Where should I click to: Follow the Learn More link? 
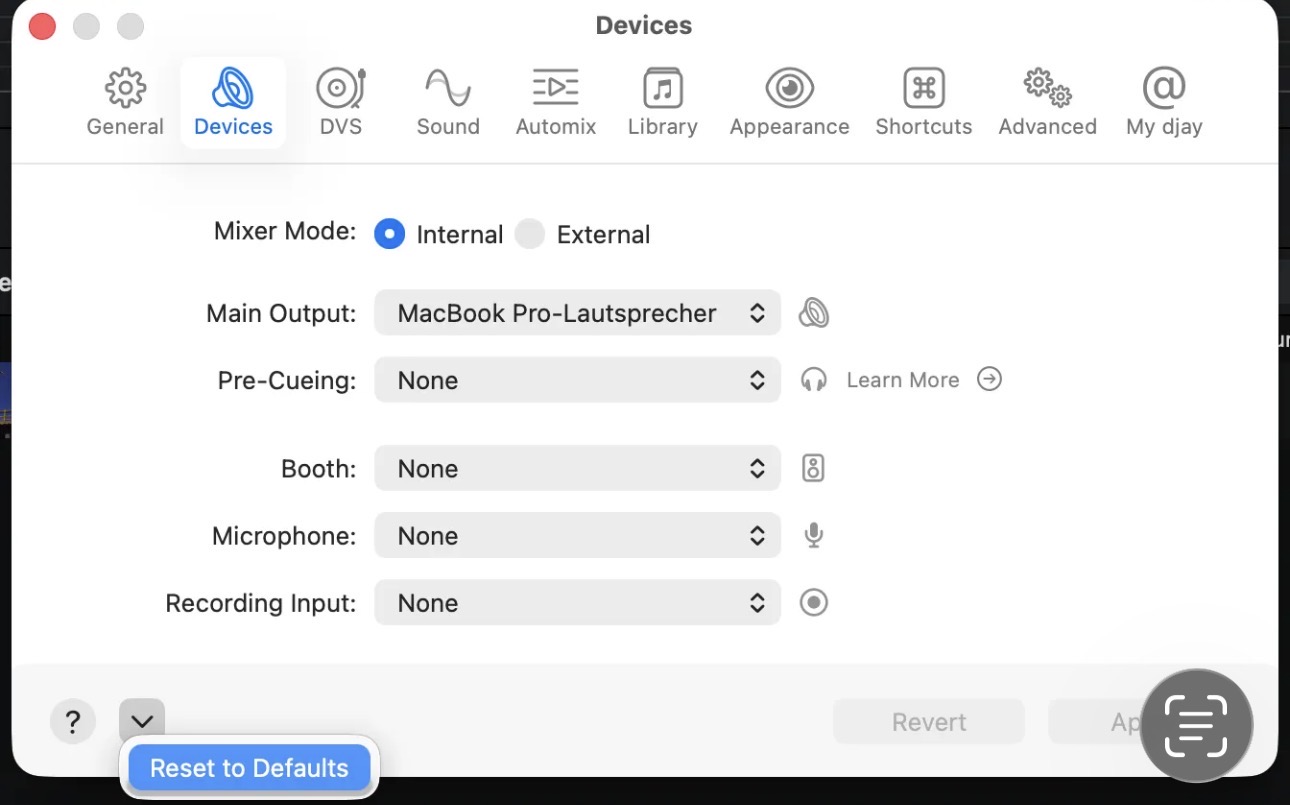903,380
